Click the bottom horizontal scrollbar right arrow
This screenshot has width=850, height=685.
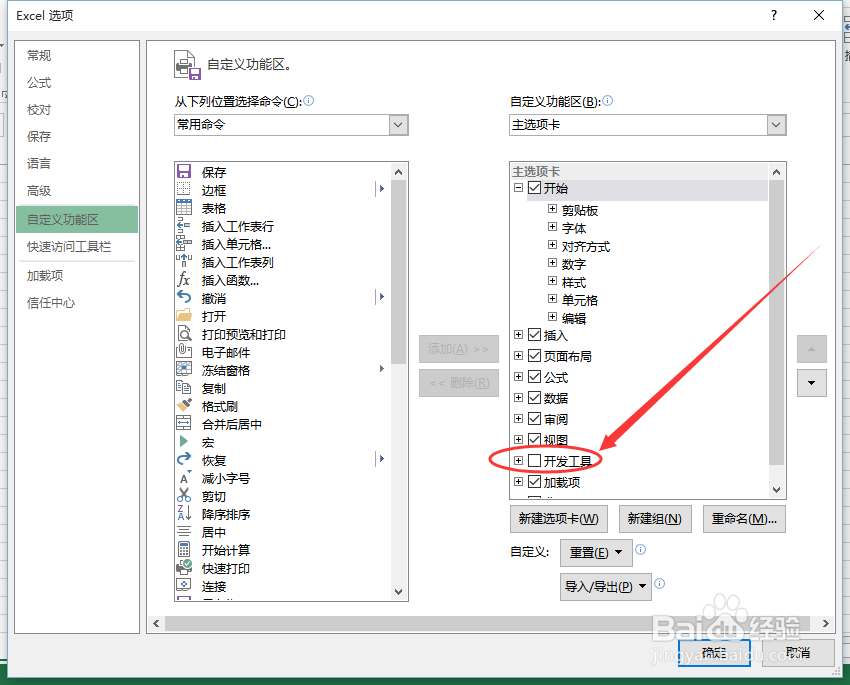coord(826,623)
